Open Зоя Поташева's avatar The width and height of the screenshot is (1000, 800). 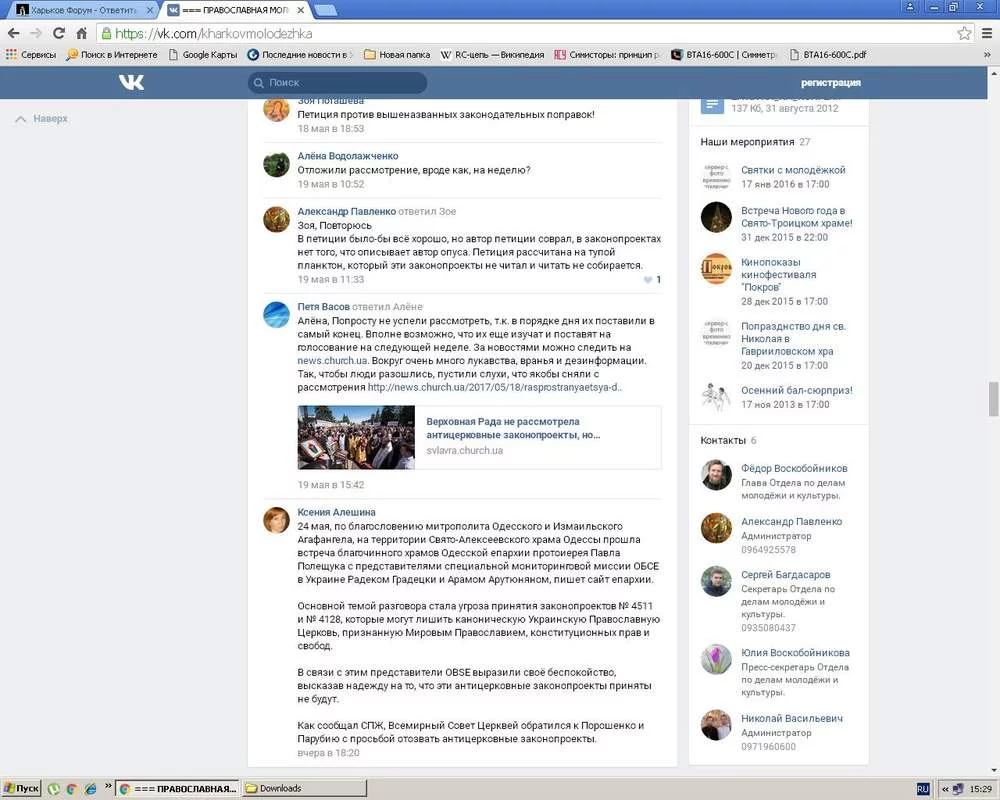[x=276, y=110]
